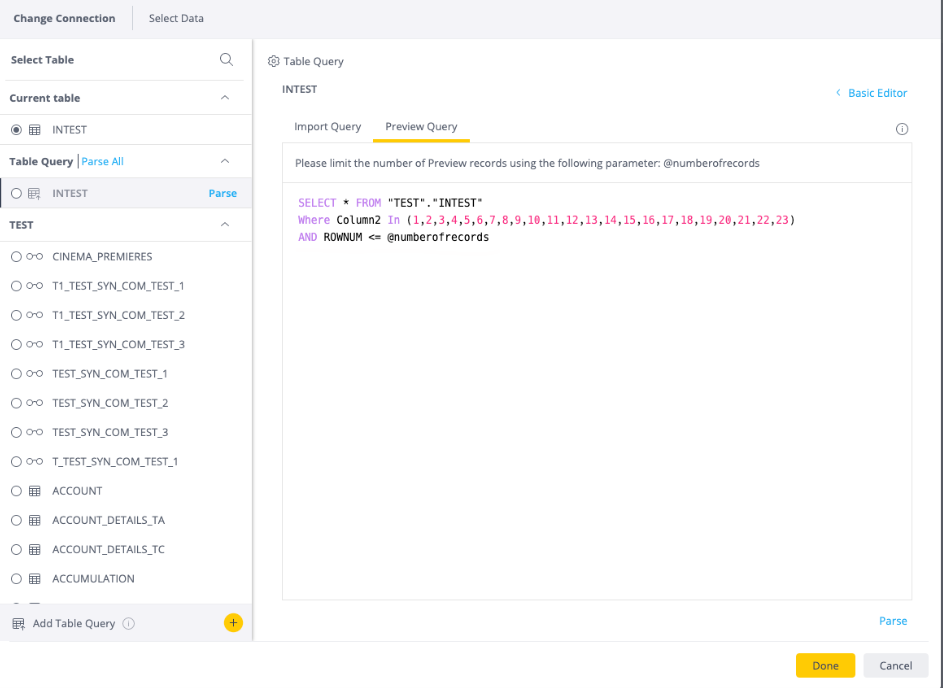Click the table icon for ACCOUNT_DETAILS_TA

[35, 520]
